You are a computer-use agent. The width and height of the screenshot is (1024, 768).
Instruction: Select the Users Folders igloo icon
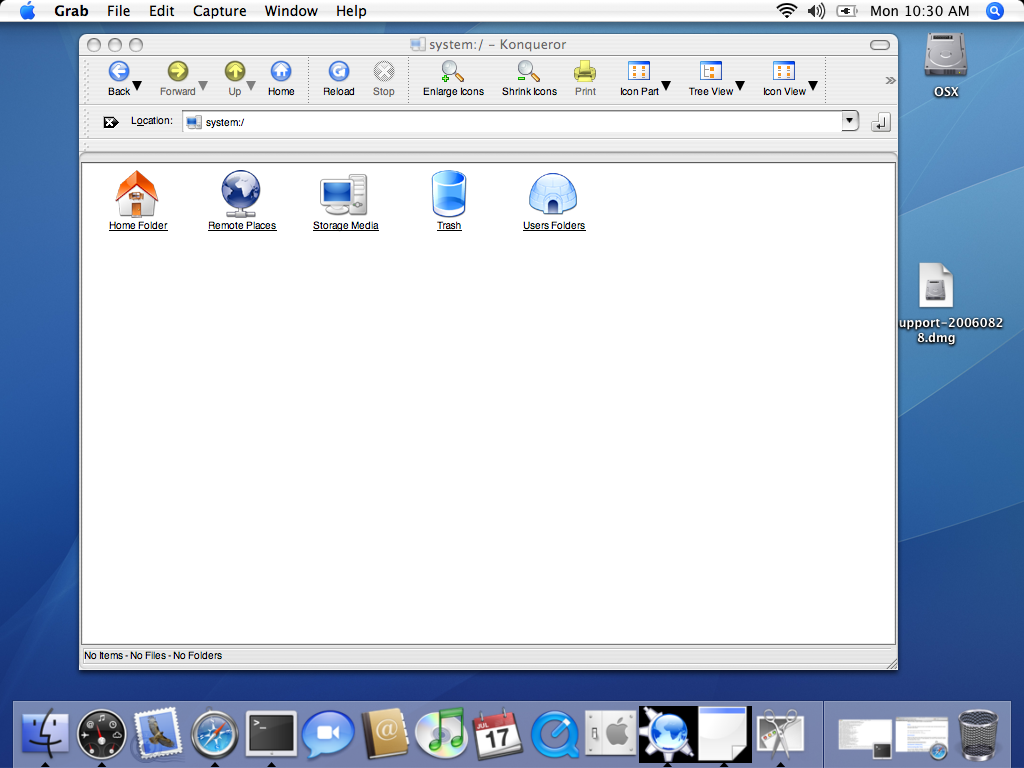tap(553, 194)
